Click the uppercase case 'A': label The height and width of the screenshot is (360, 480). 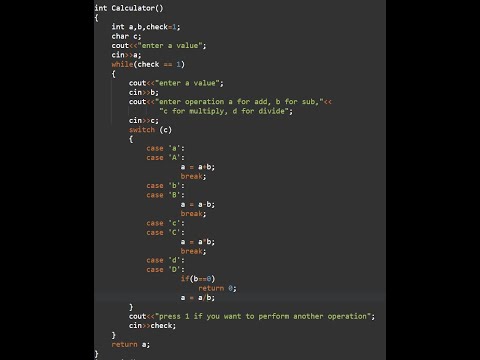point(165,157)
